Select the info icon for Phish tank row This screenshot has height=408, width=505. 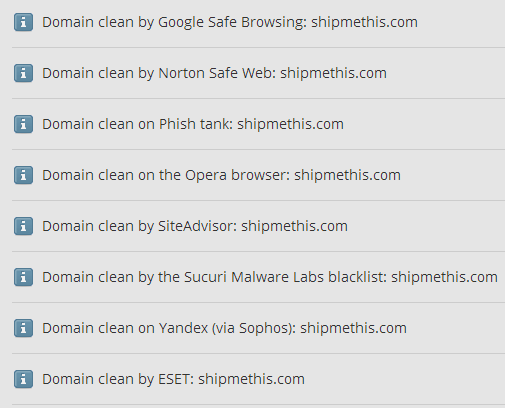point(23,124)
